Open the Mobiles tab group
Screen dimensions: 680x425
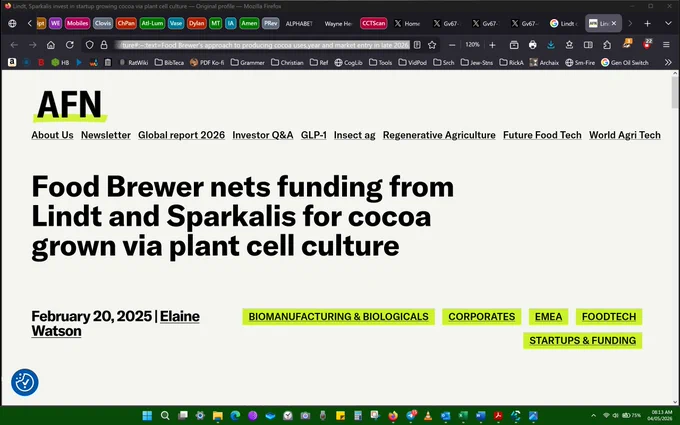77,23
